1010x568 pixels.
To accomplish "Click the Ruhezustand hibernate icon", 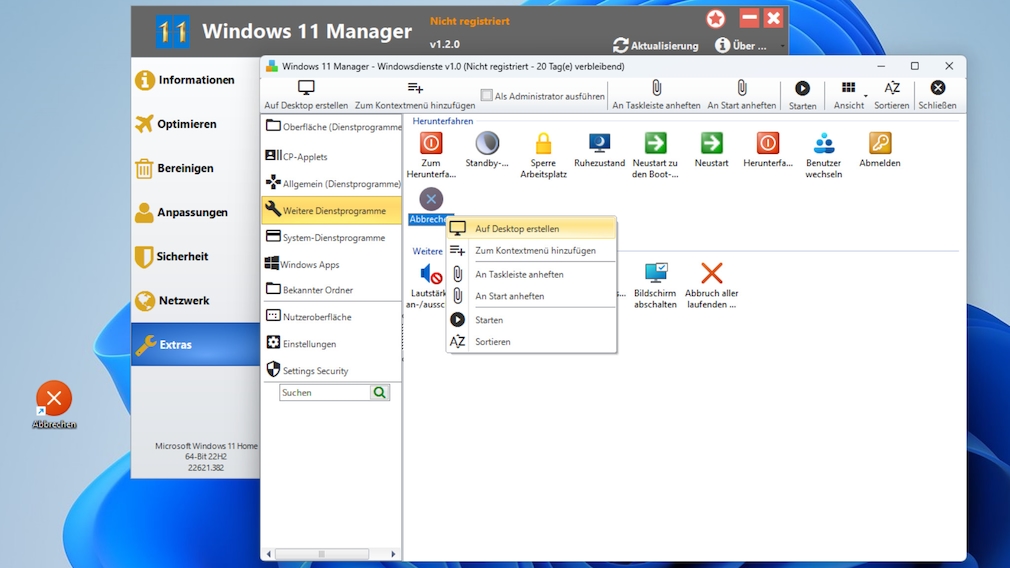I will [599, 143].
